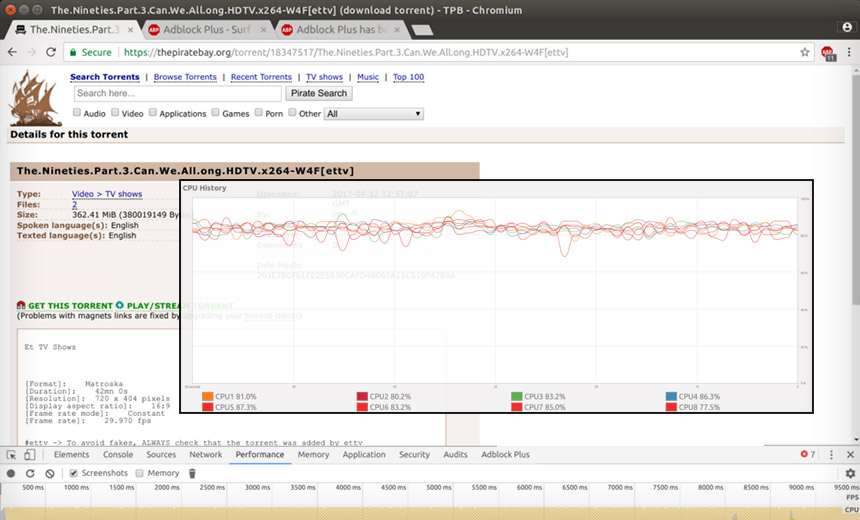Screen dimensions: 860x520
Task: Open the Security DevTools tab
Action: 414,455
